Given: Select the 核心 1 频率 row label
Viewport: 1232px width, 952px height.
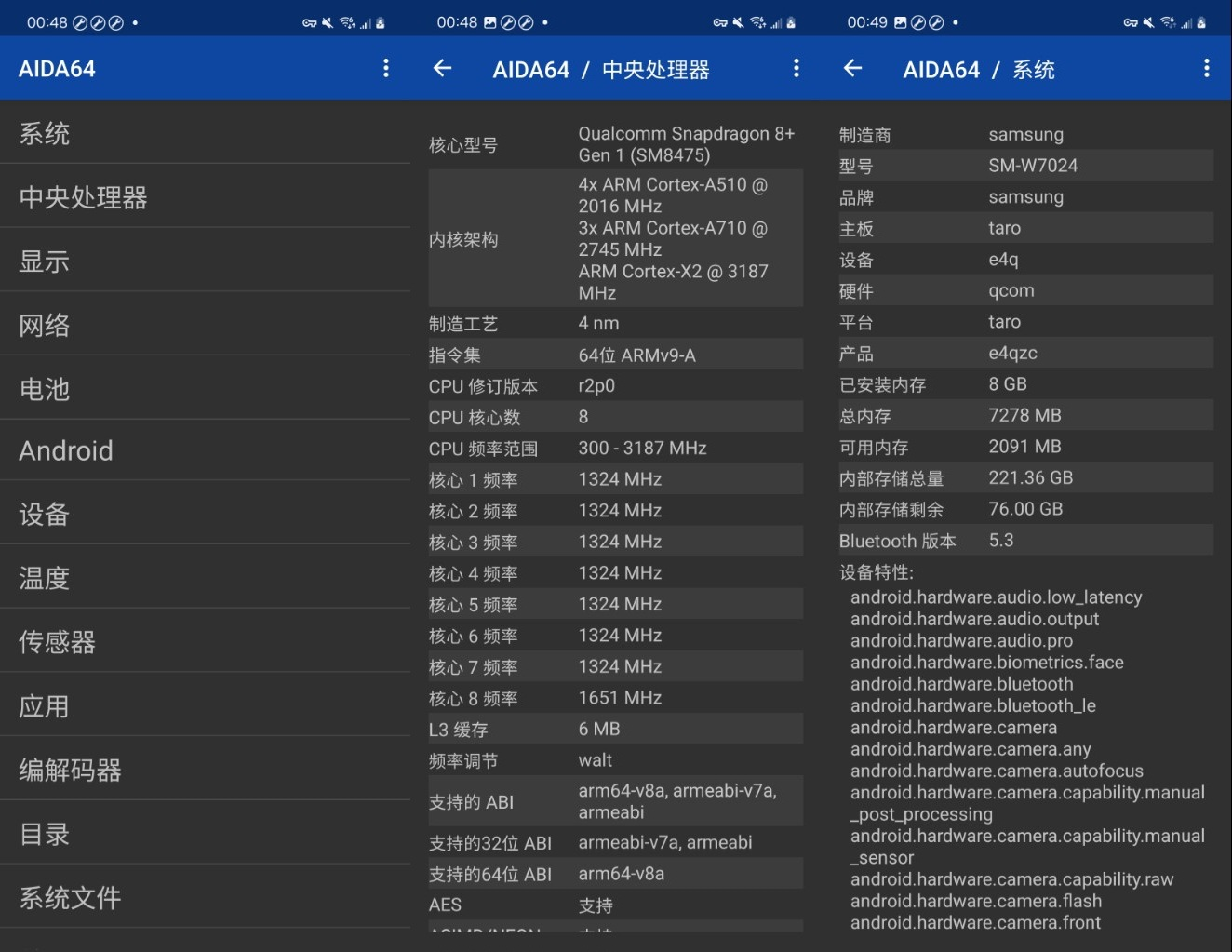Looking at the screenshot, I should click(473, 480).
